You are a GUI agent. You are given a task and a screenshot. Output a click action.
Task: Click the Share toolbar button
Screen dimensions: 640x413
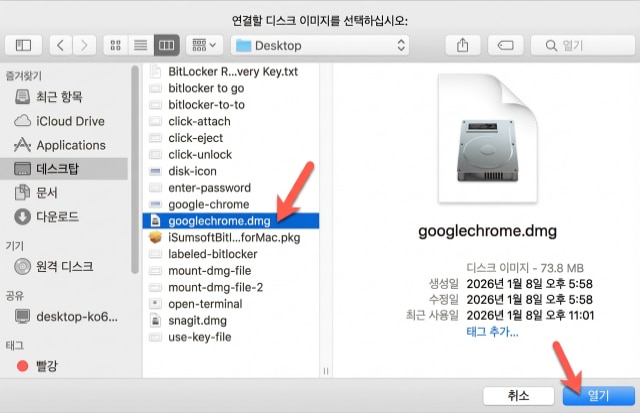click(x=462, y=45)
